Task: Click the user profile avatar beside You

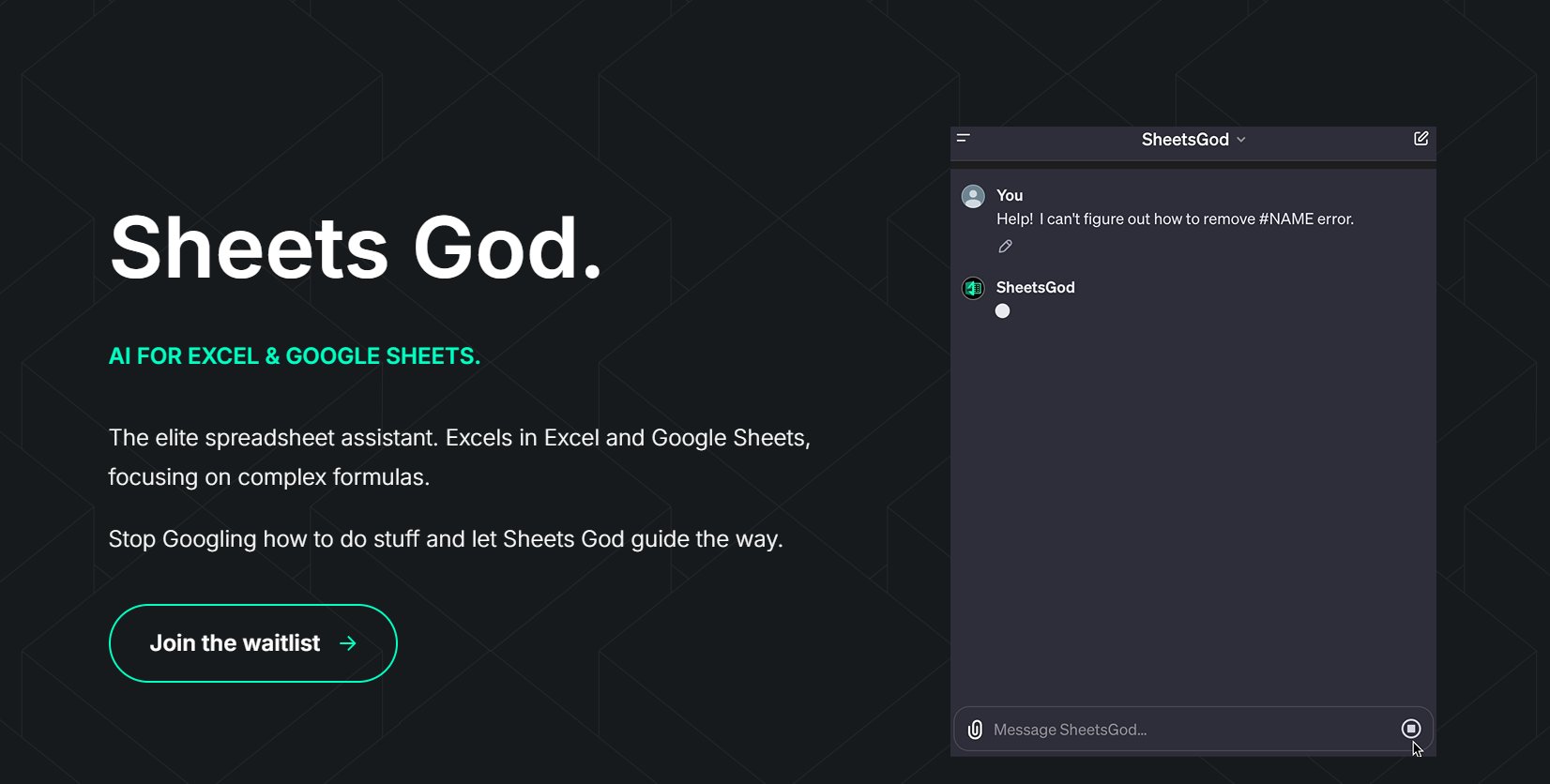Action: [973, 196]
